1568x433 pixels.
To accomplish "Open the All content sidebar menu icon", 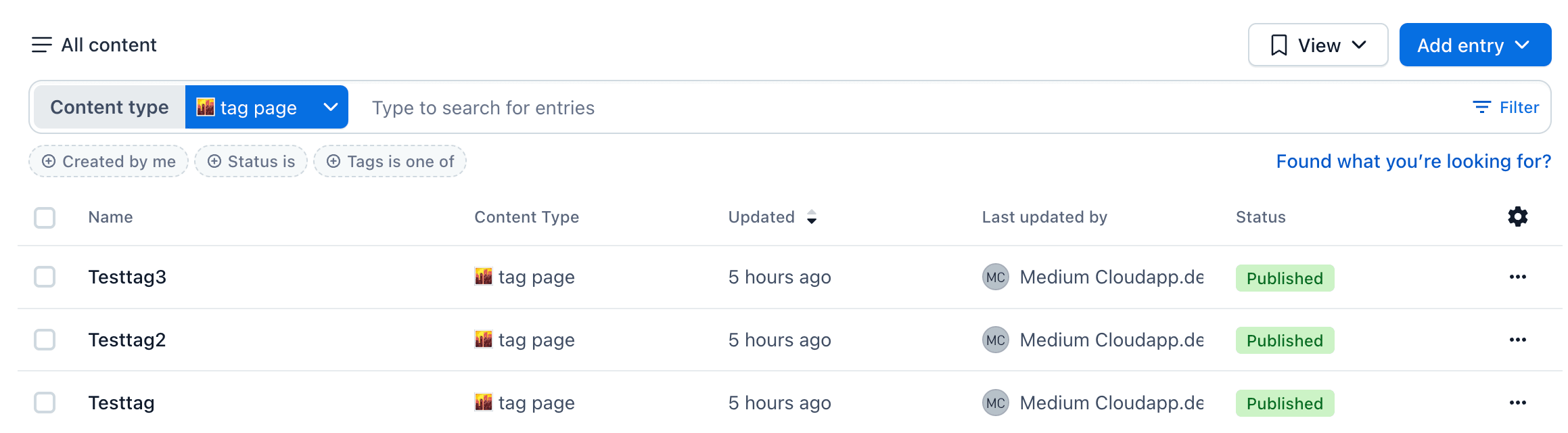I will coord(41,45).
